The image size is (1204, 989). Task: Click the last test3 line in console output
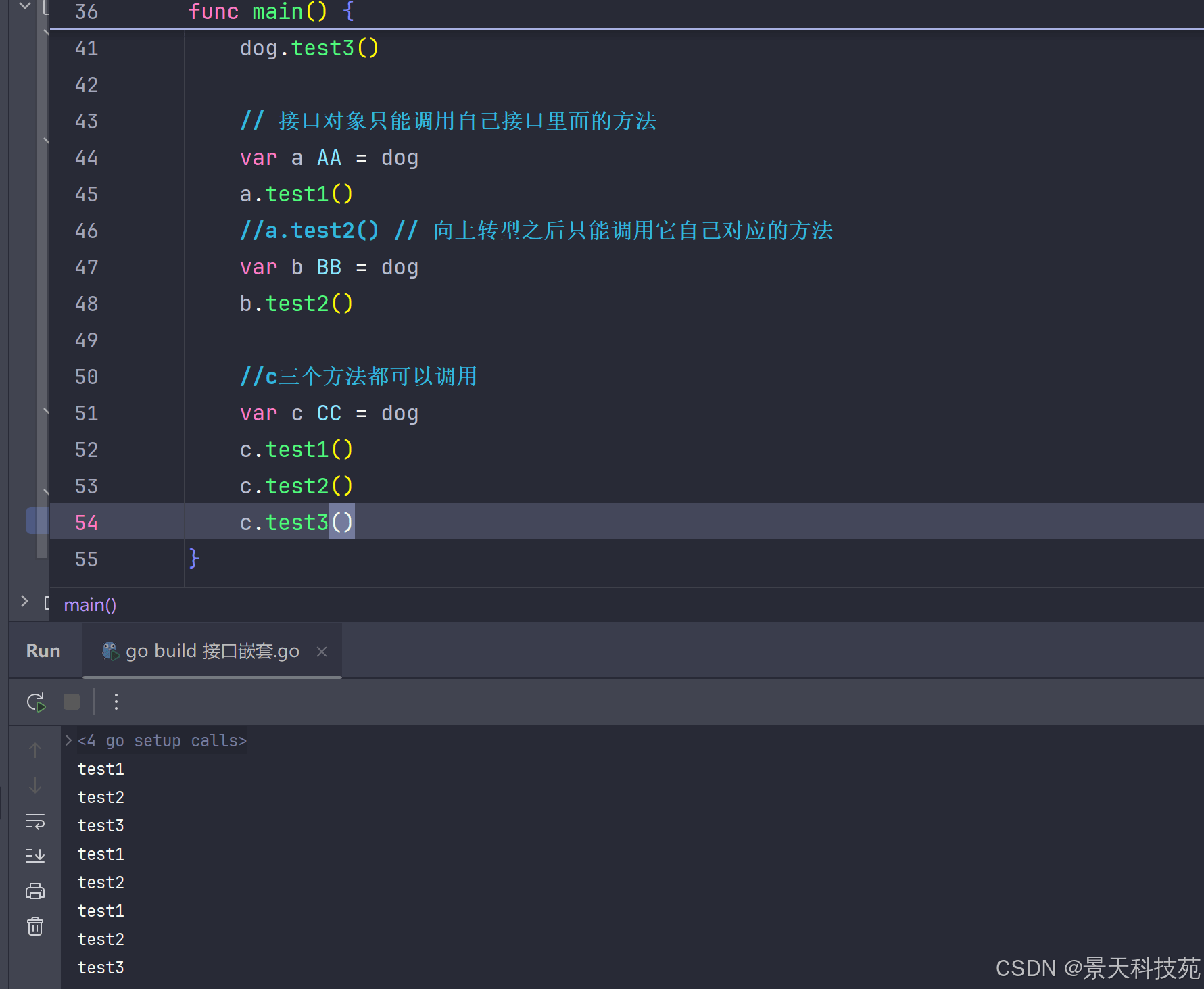[x=101, y=968]
